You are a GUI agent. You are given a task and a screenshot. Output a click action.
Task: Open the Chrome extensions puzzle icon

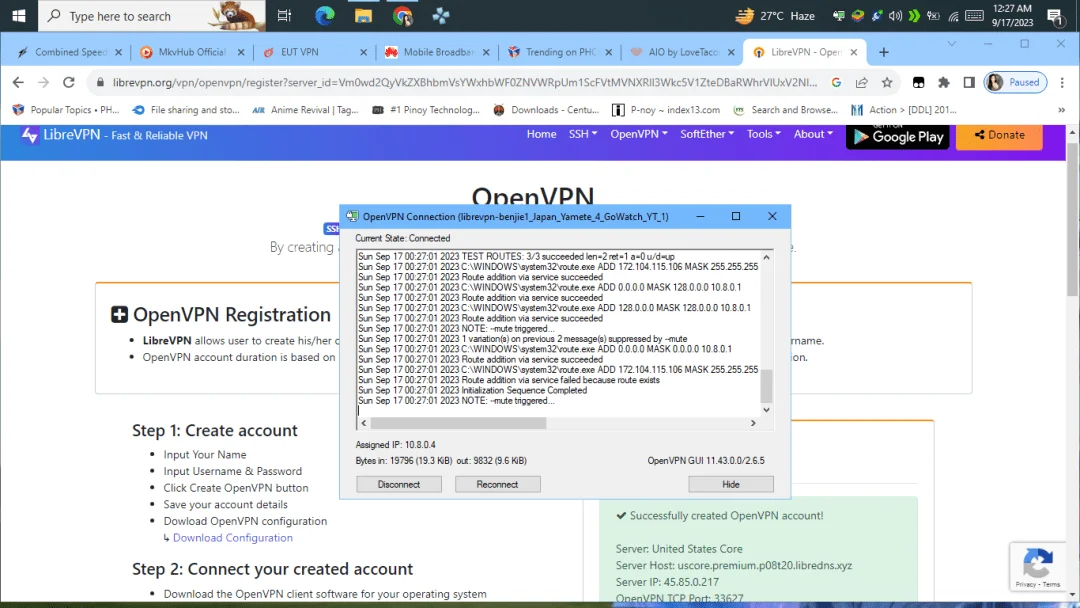pyautogui.click(x=944, y=82)
